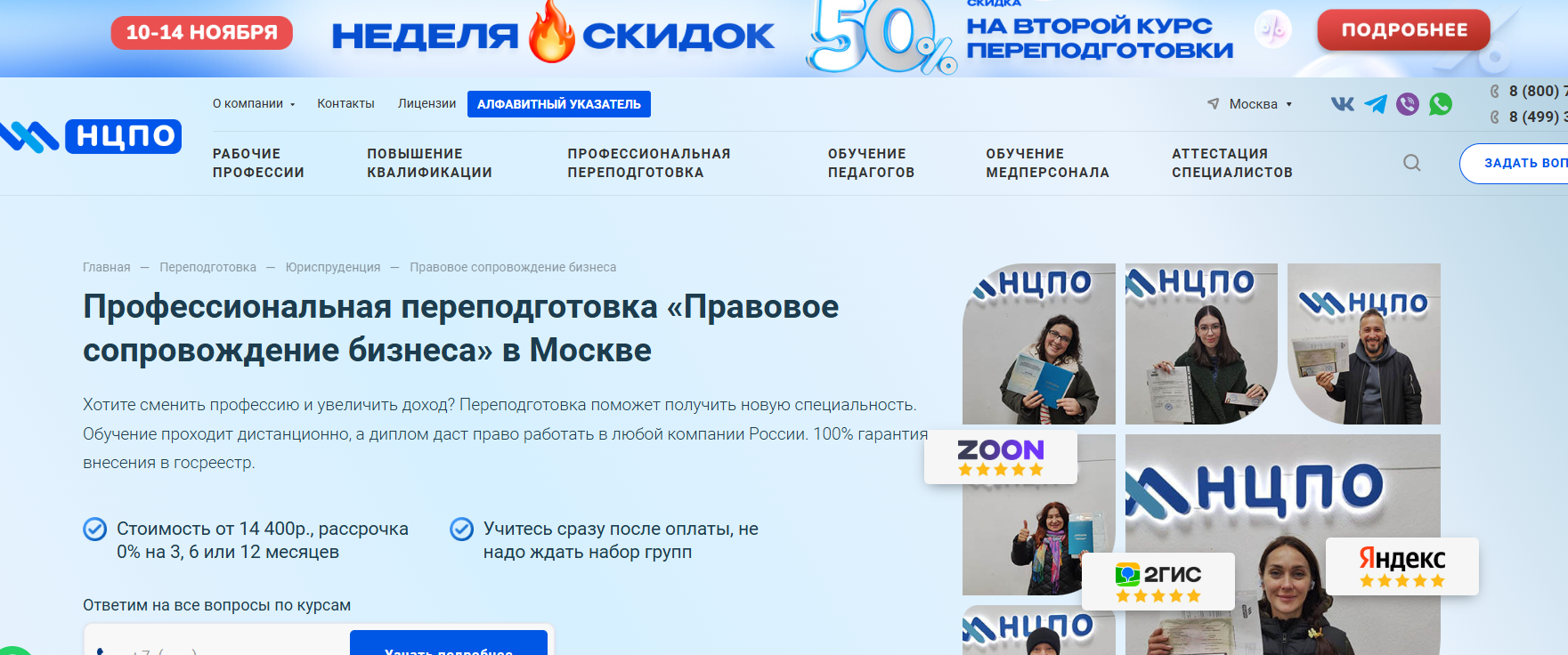Open the Лицензии link
The height and width of the screenshot is (655, 1568).
[x=427, y=104]
